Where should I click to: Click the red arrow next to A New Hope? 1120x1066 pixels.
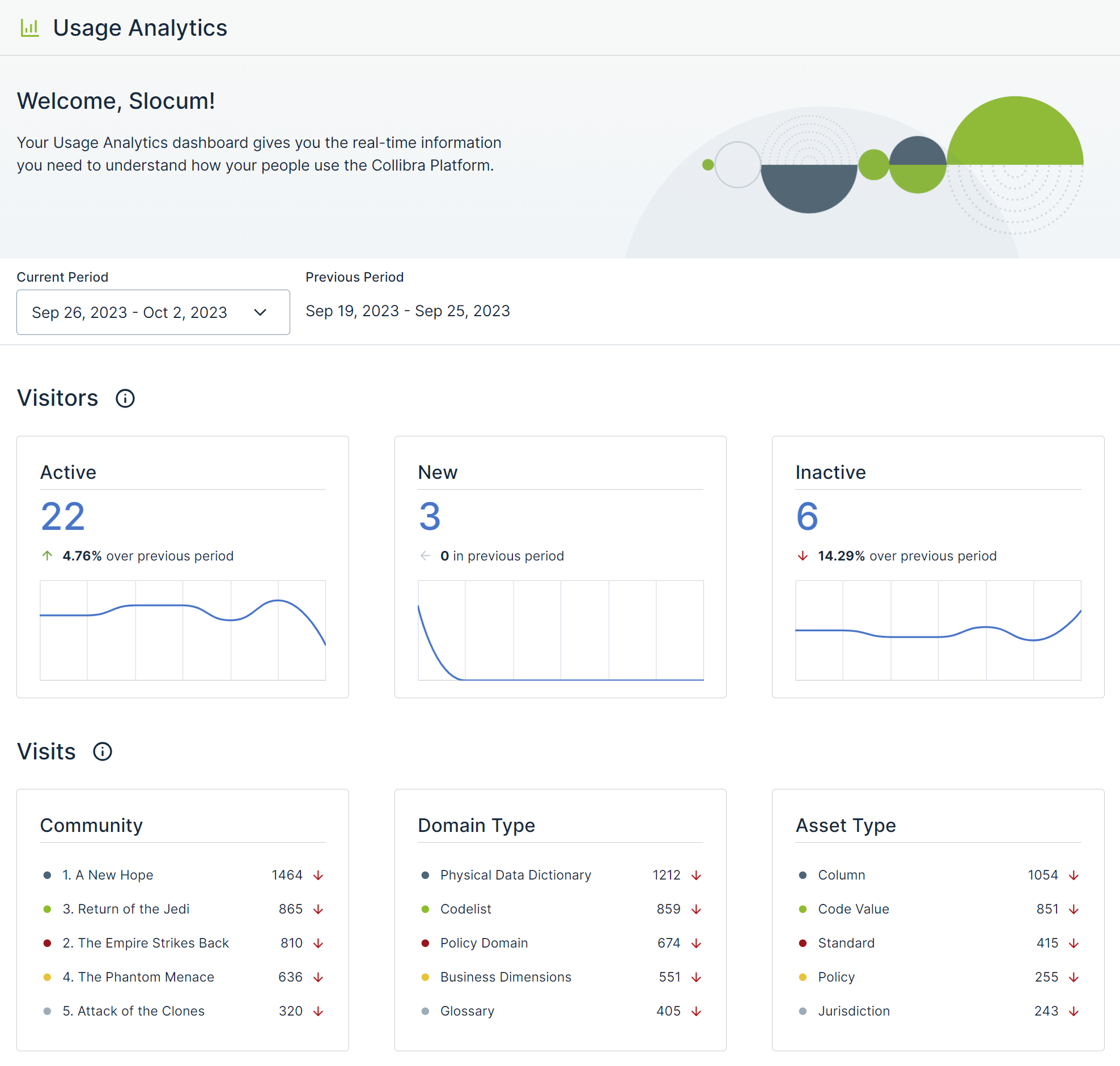point(319,875)
